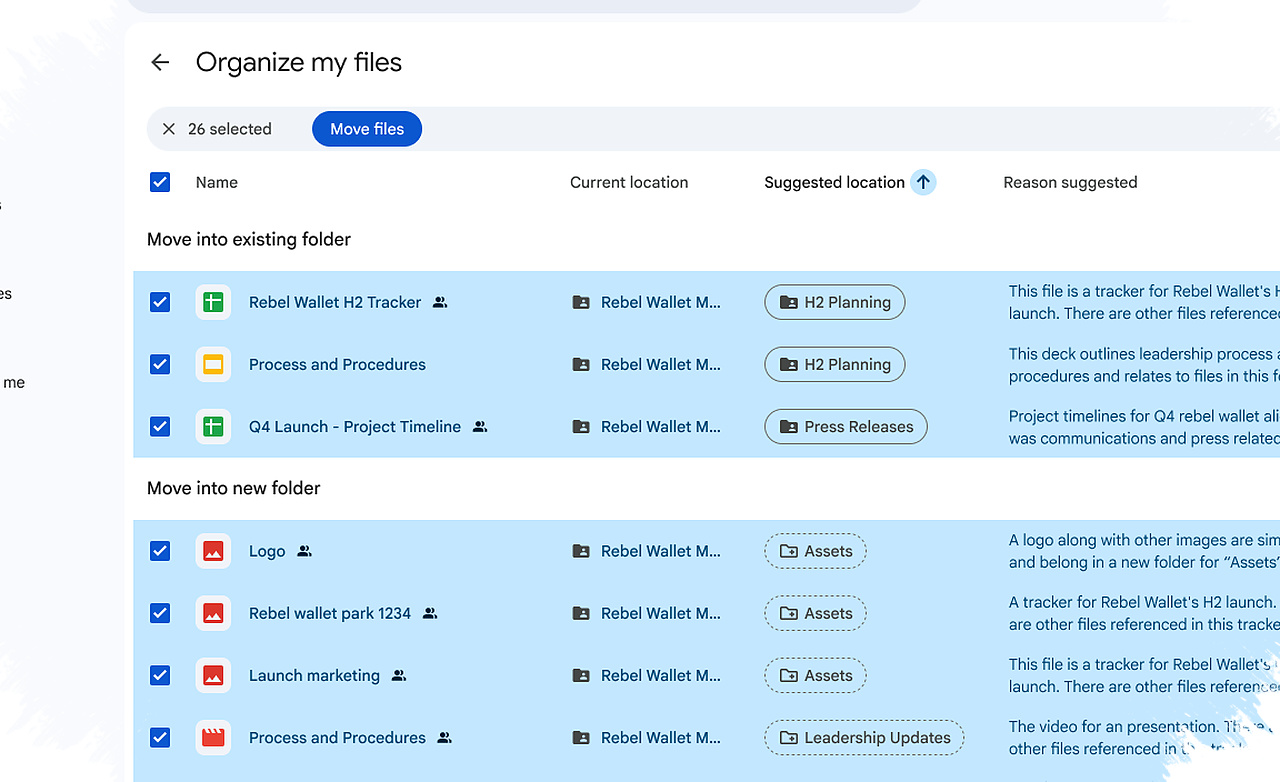Click the sort arrow beside Suggested location
Screen dimensions: 1280x782
(923, 182)
